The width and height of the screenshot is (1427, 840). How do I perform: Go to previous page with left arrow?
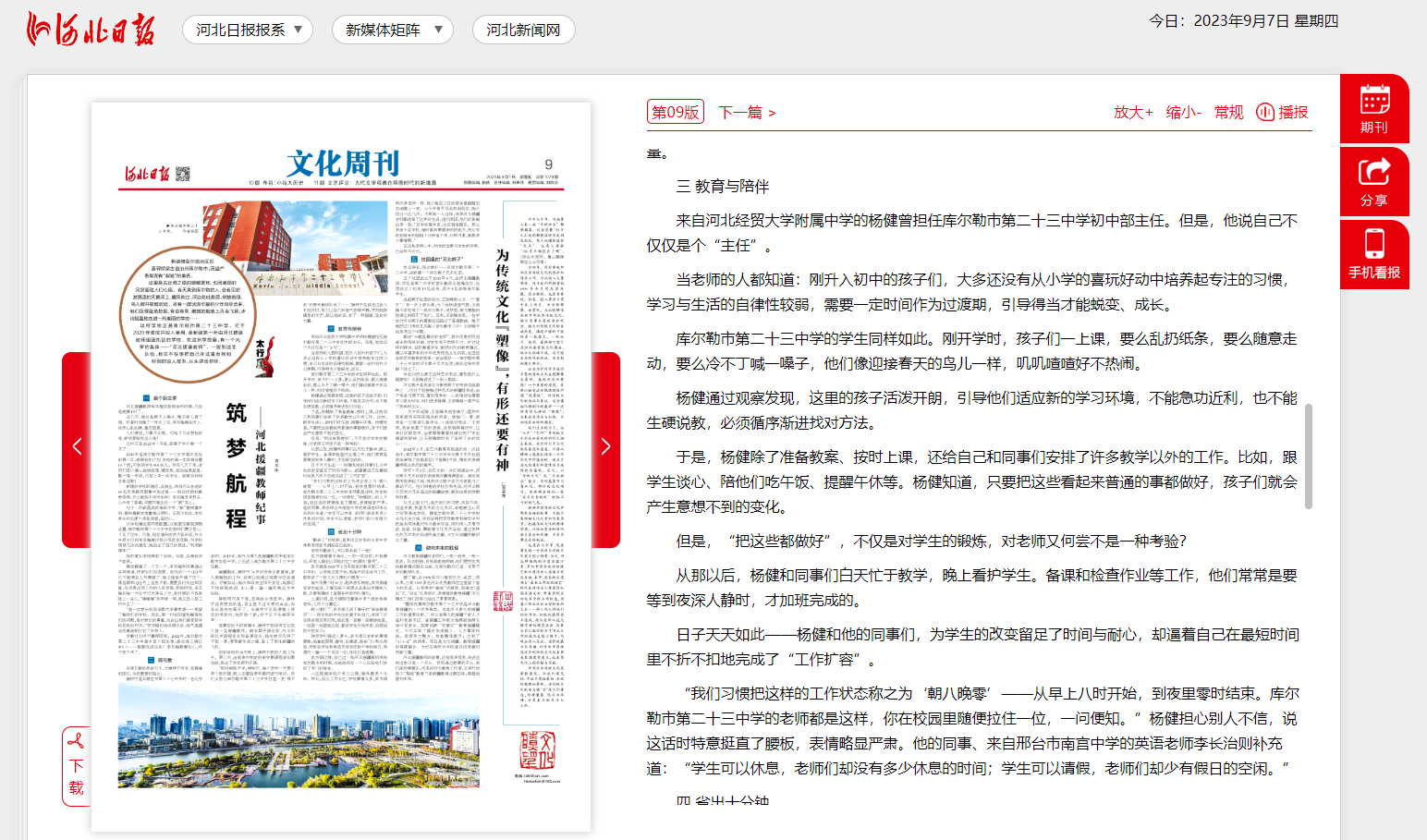[x=77, y=448]
